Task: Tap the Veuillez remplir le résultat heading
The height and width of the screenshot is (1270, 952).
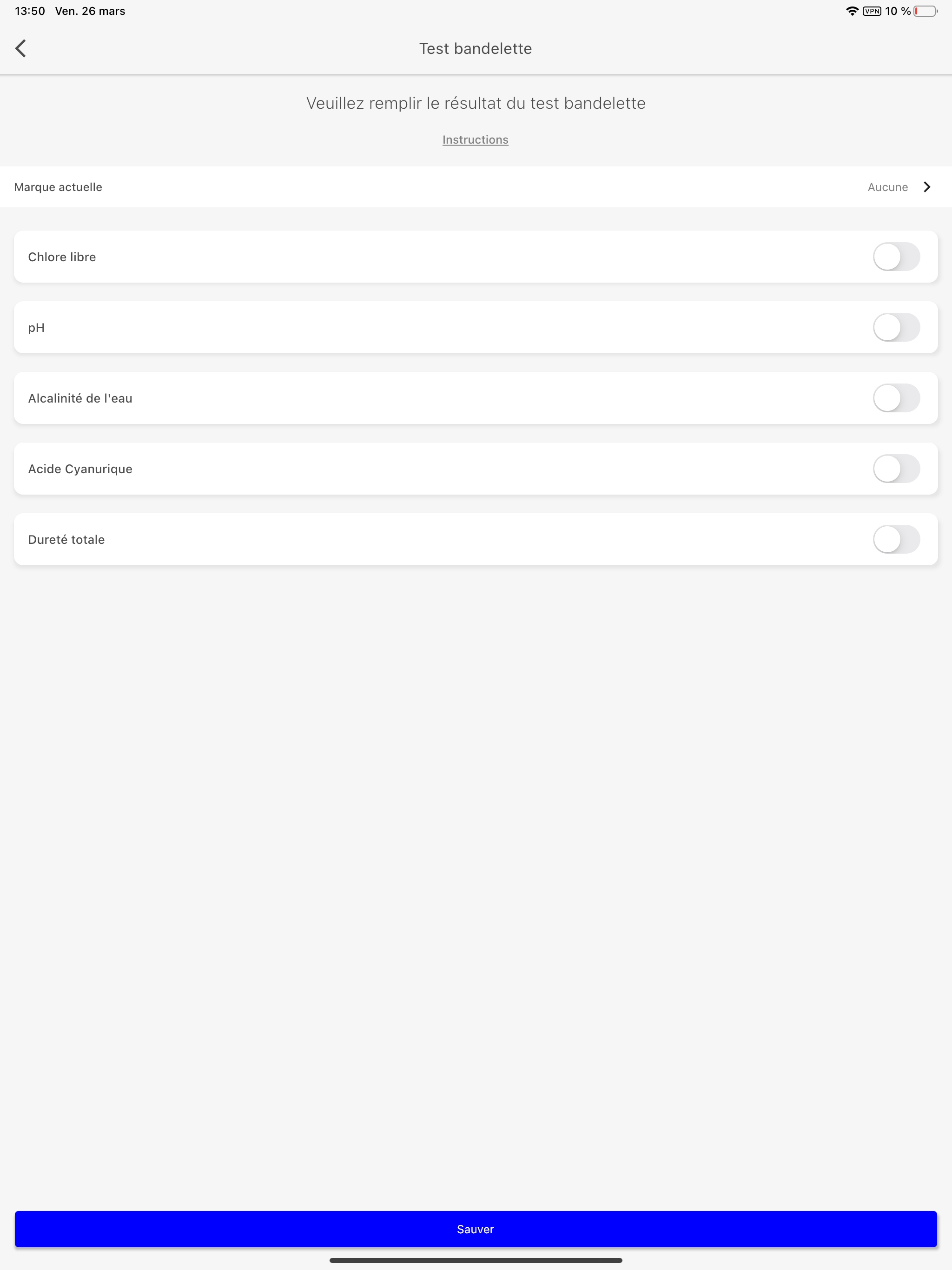Action: [x=476, y=103]
